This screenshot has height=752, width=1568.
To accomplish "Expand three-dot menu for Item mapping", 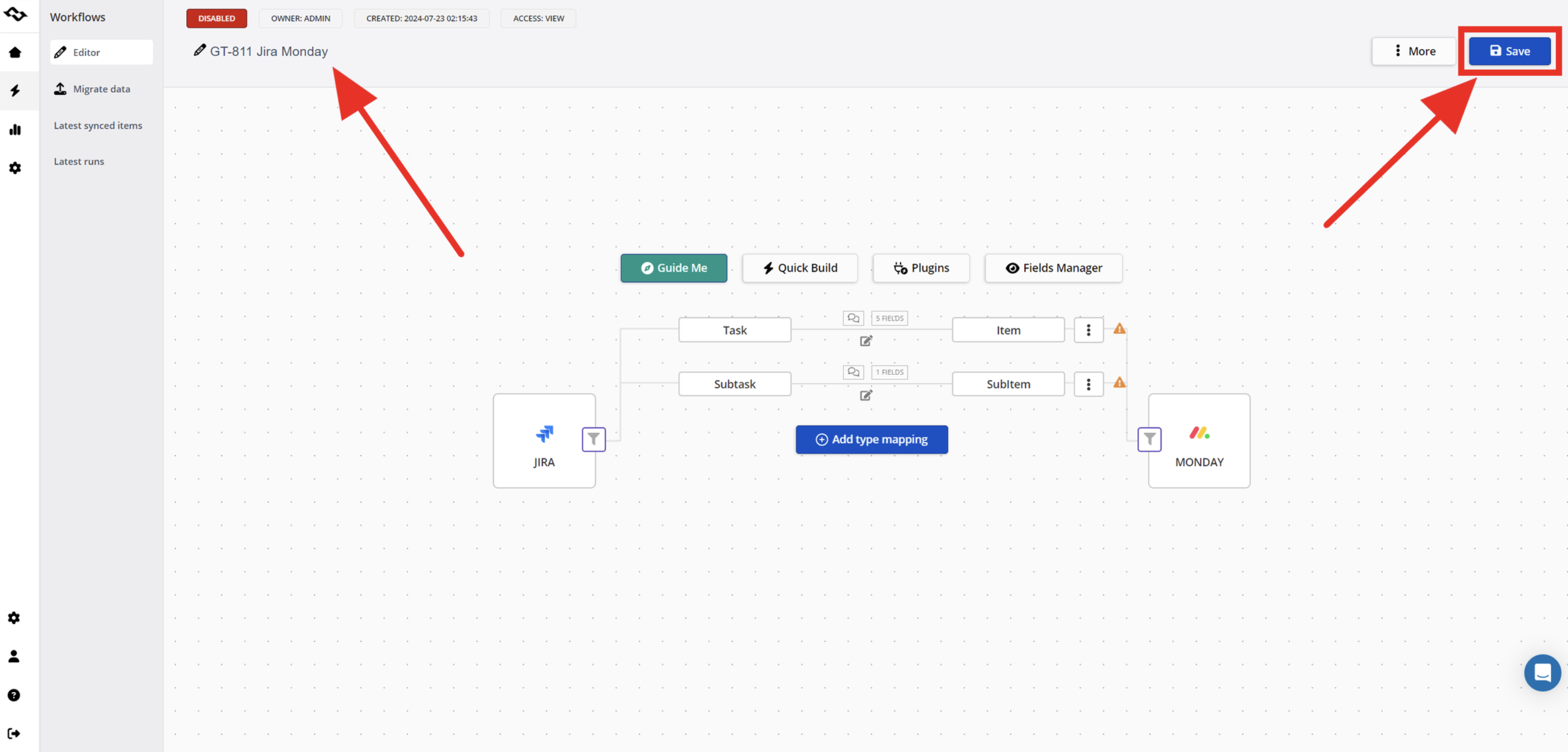I will [x=1088, y=330].
